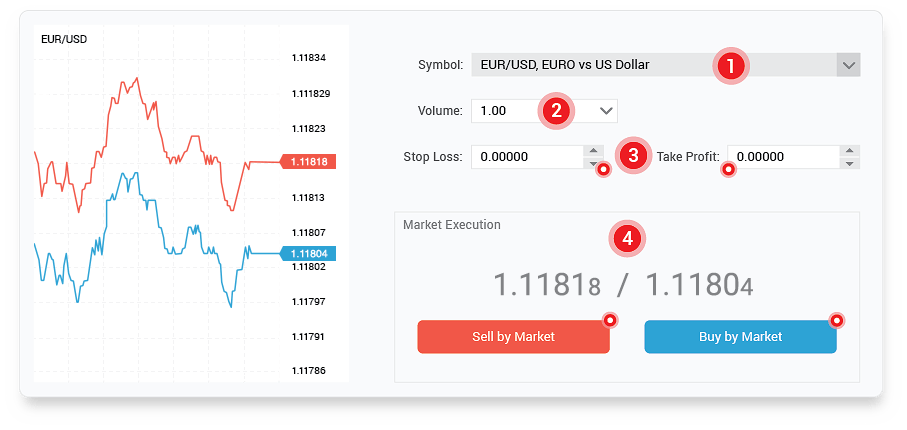Viewport: 907px width, 430px height.
Task: Click the 1.11807 axis value
Action: click(x=309, y=233)
